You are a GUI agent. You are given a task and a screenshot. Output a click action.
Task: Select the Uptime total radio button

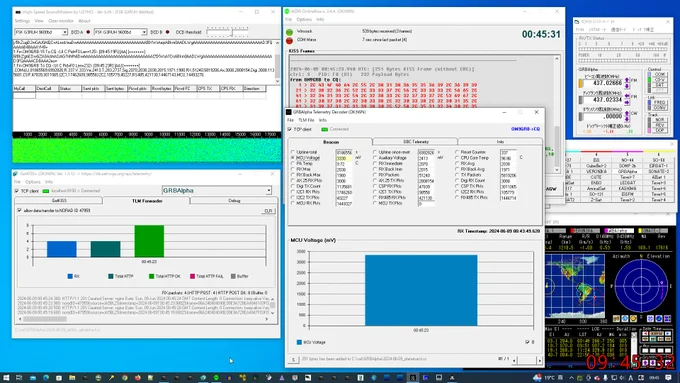tap(293, 153)
